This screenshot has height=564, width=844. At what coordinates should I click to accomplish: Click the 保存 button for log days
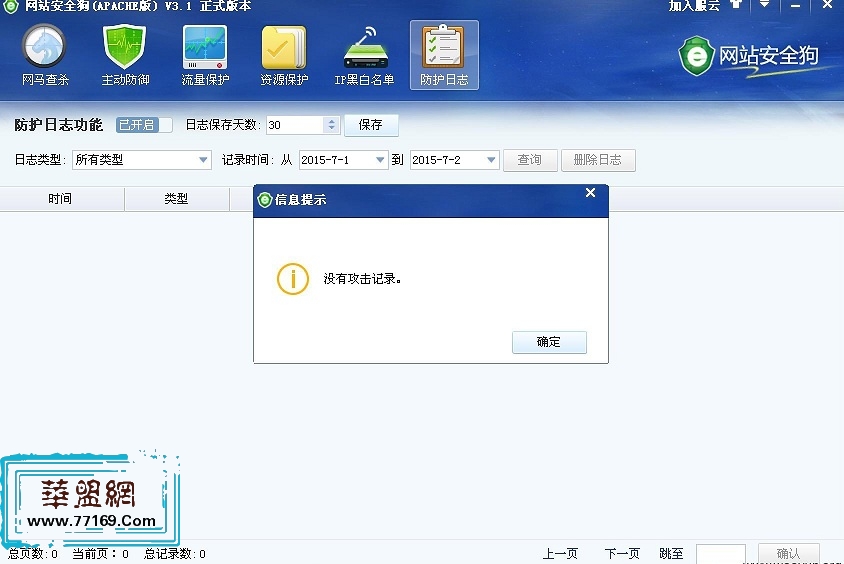pyautogui.click(x=371, y=125)
